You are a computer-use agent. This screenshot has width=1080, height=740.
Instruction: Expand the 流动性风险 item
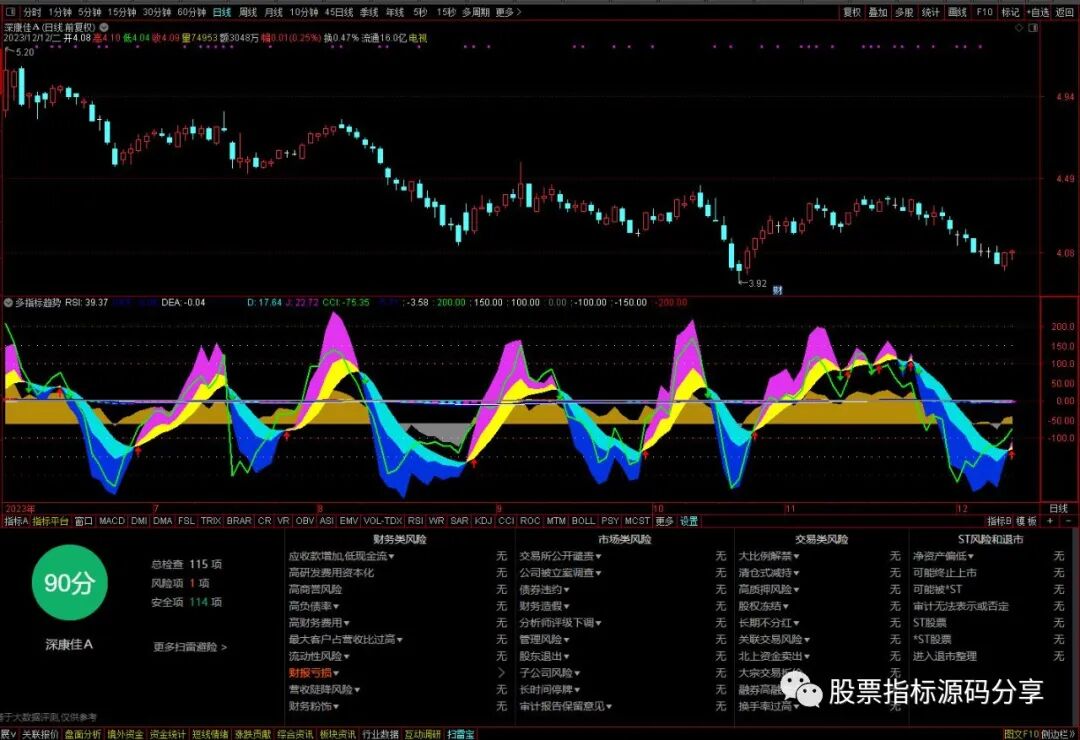[319, 656]
